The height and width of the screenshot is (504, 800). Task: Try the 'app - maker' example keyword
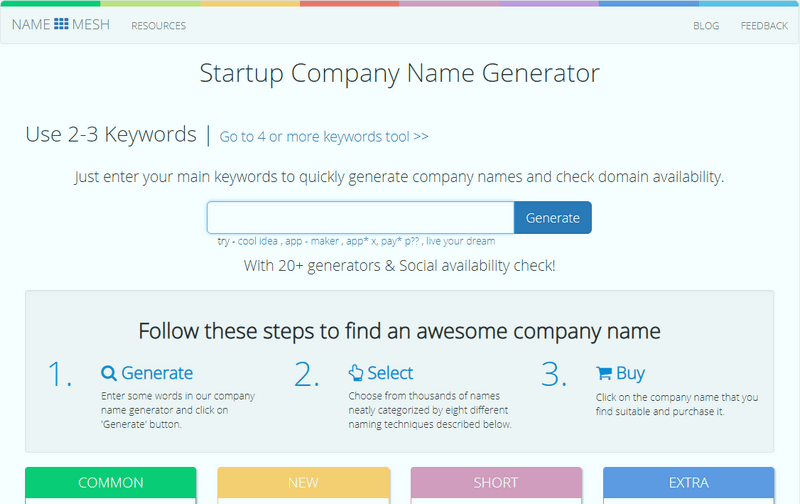pos(311,241)
